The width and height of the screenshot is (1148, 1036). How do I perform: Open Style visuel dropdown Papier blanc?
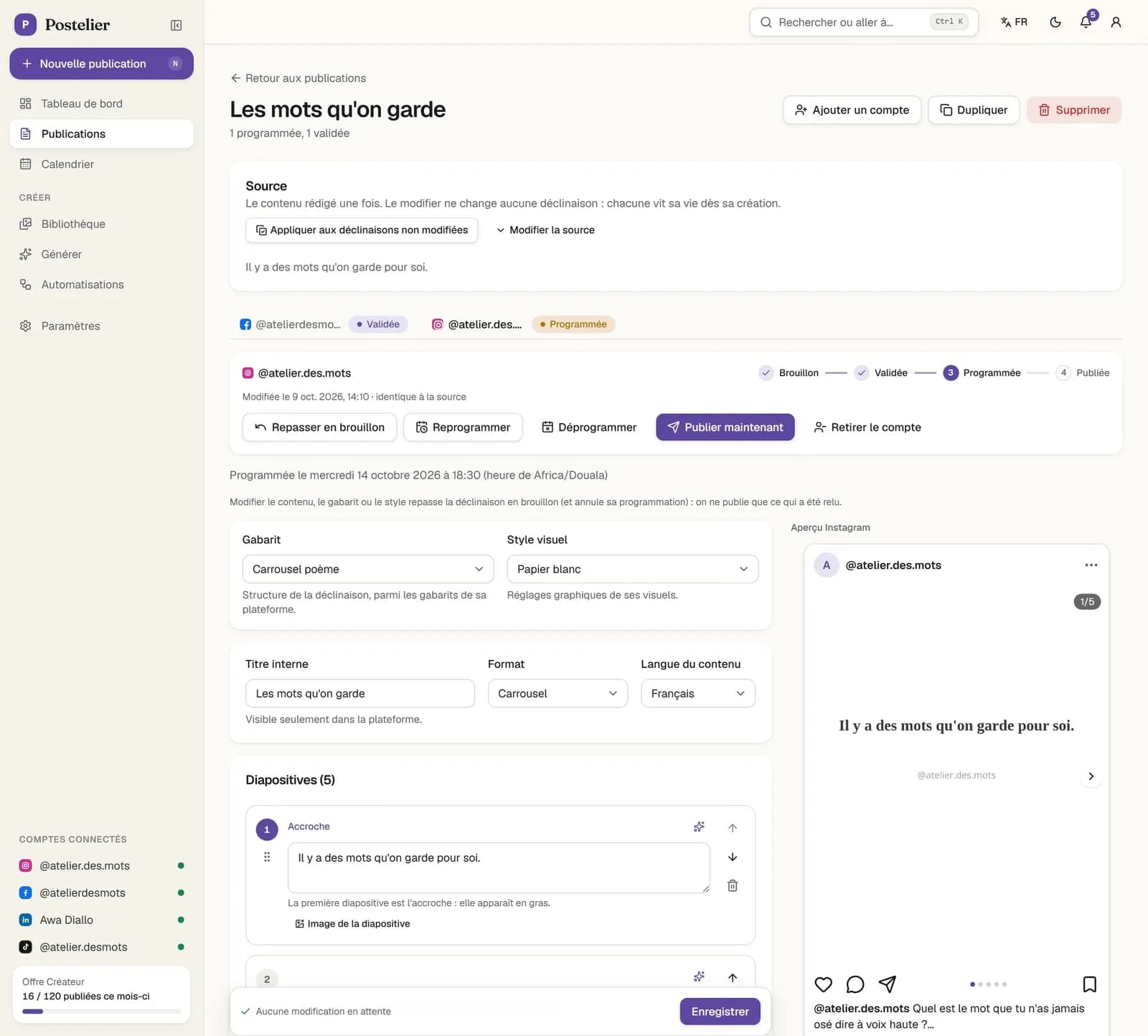633,569
